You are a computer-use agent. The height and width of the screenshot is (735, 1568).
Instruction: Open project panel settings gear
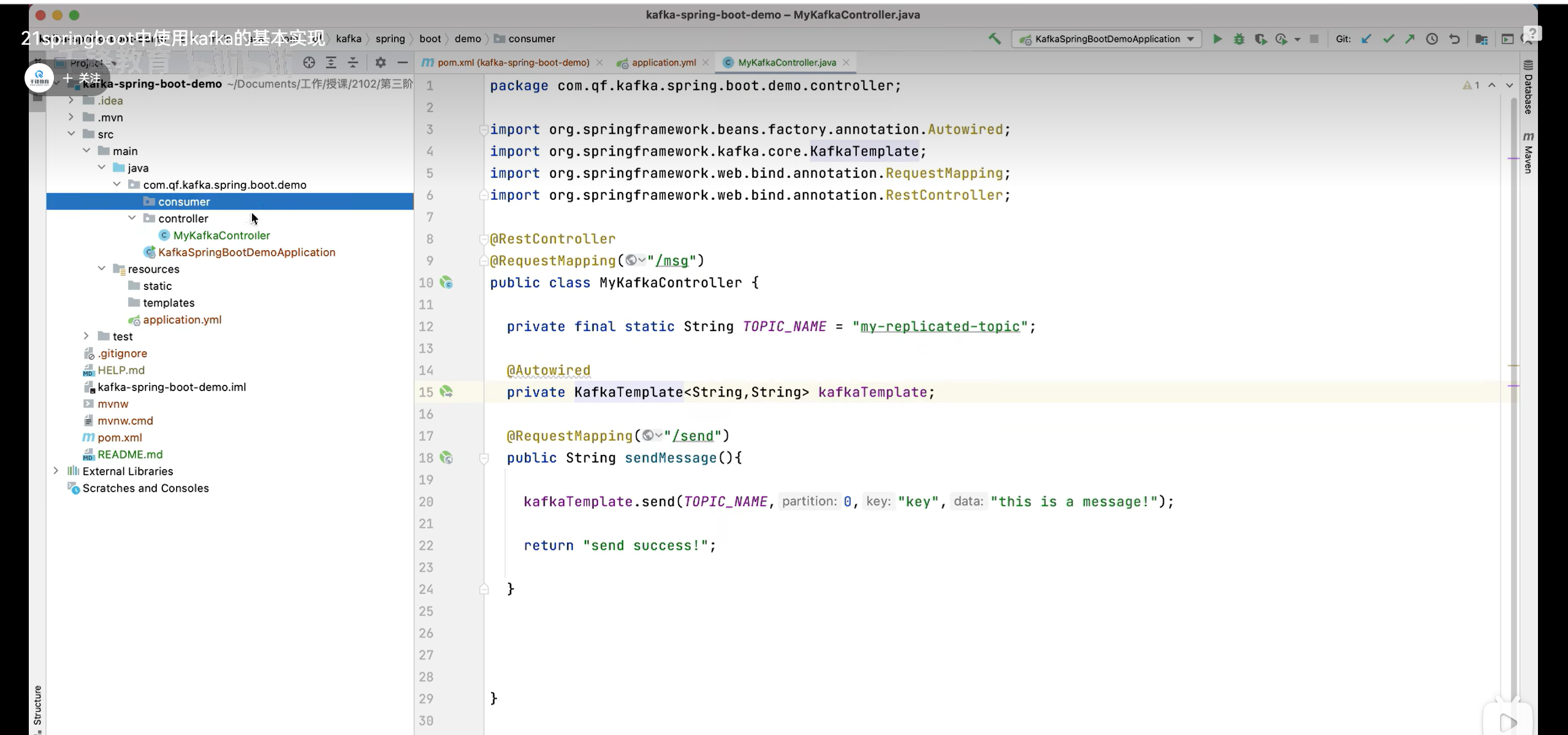[381, 63]
